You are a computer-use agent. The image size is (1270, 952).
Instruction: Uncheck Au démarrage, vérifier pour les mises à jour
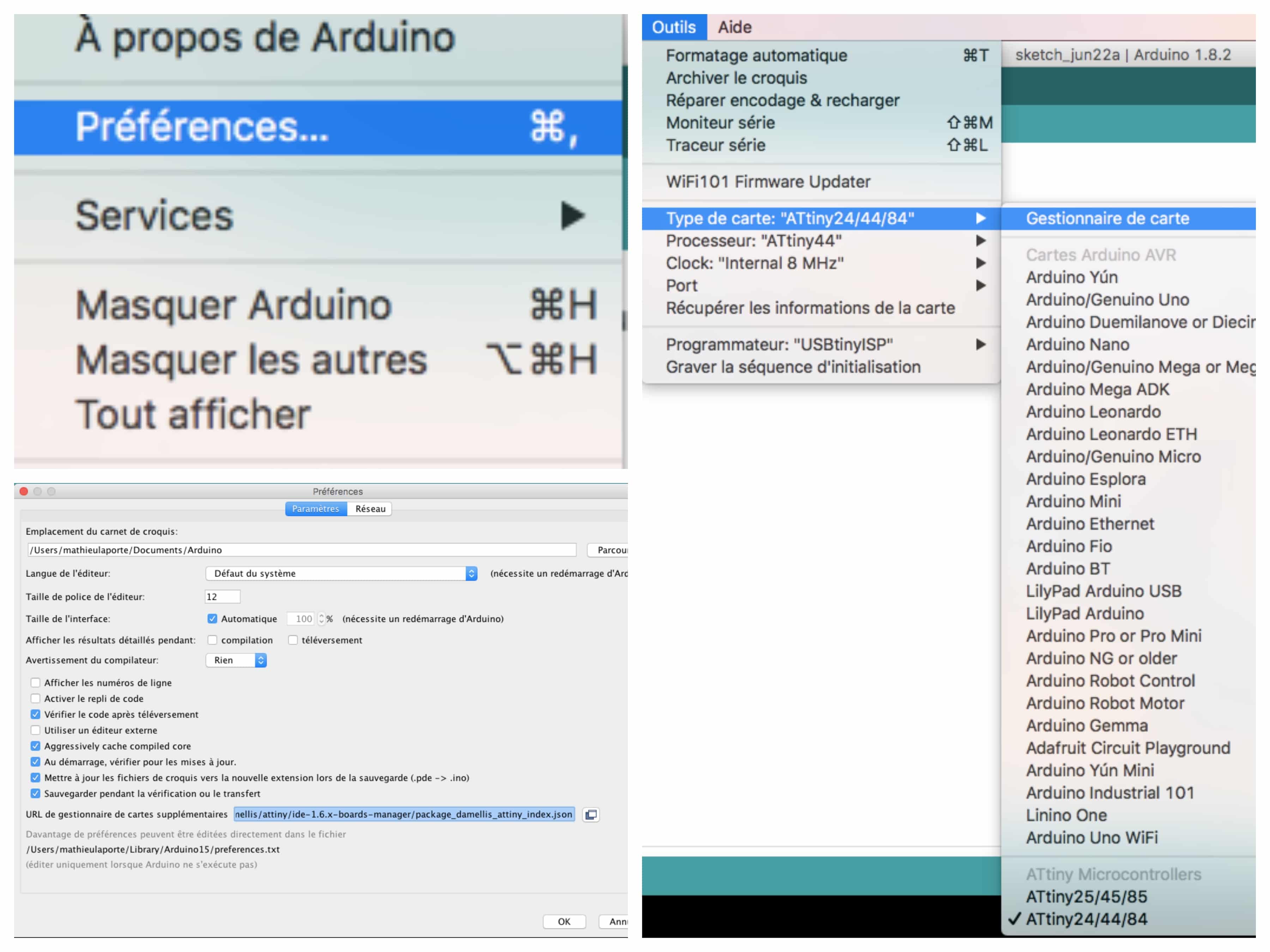pos(36,762)
